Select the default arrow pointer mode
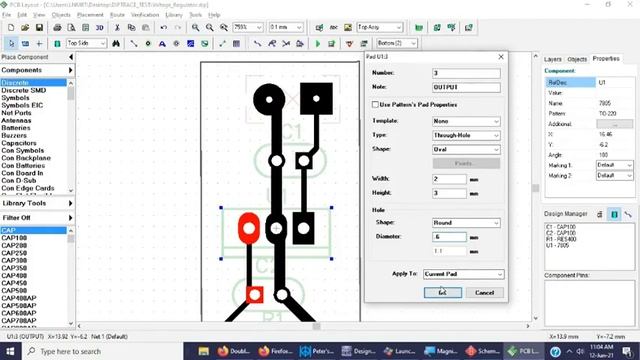Viewport: 640px width, 360px height. (11, 43)
